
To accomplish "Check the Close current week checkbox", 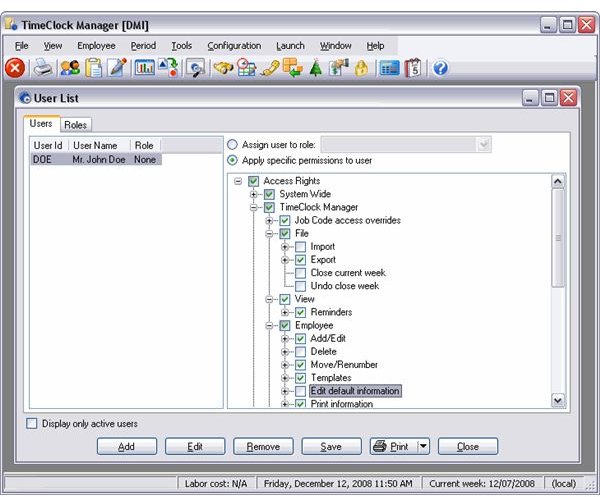I will tap(300, 273).
